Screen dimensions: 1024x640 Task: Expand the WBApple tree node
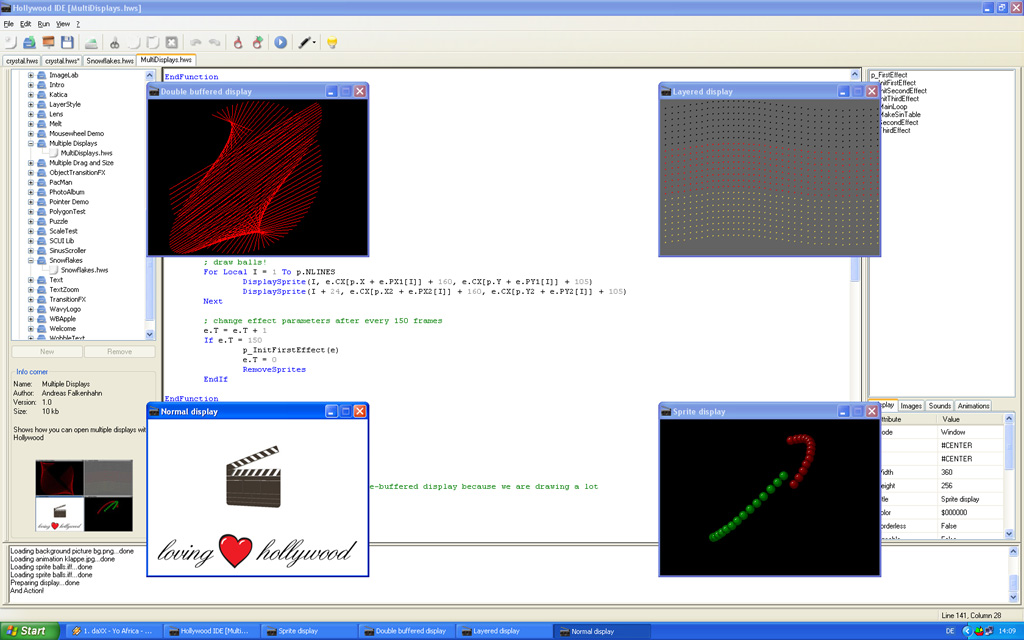[31, 319]
